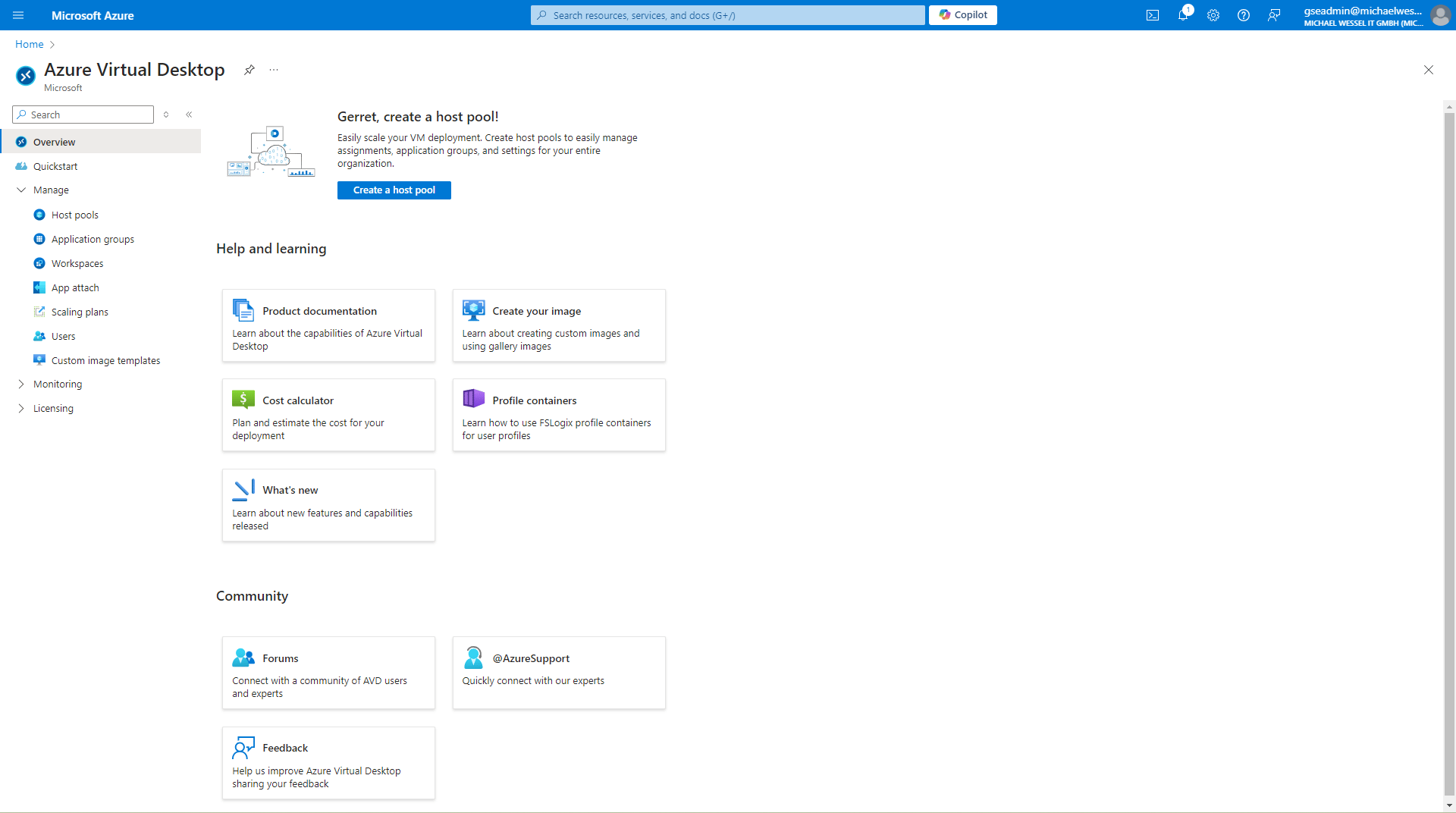Open the Feedback link
The height and width of the screenshot is (813, 1456).
click(x=285, y=748)
